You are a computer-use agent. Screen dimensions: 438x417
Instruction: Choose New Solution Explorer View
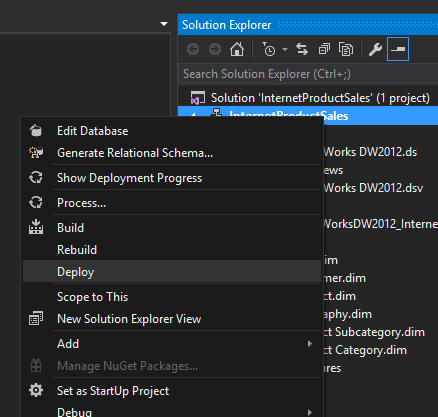pyautogui.click(x=172, y=319)
